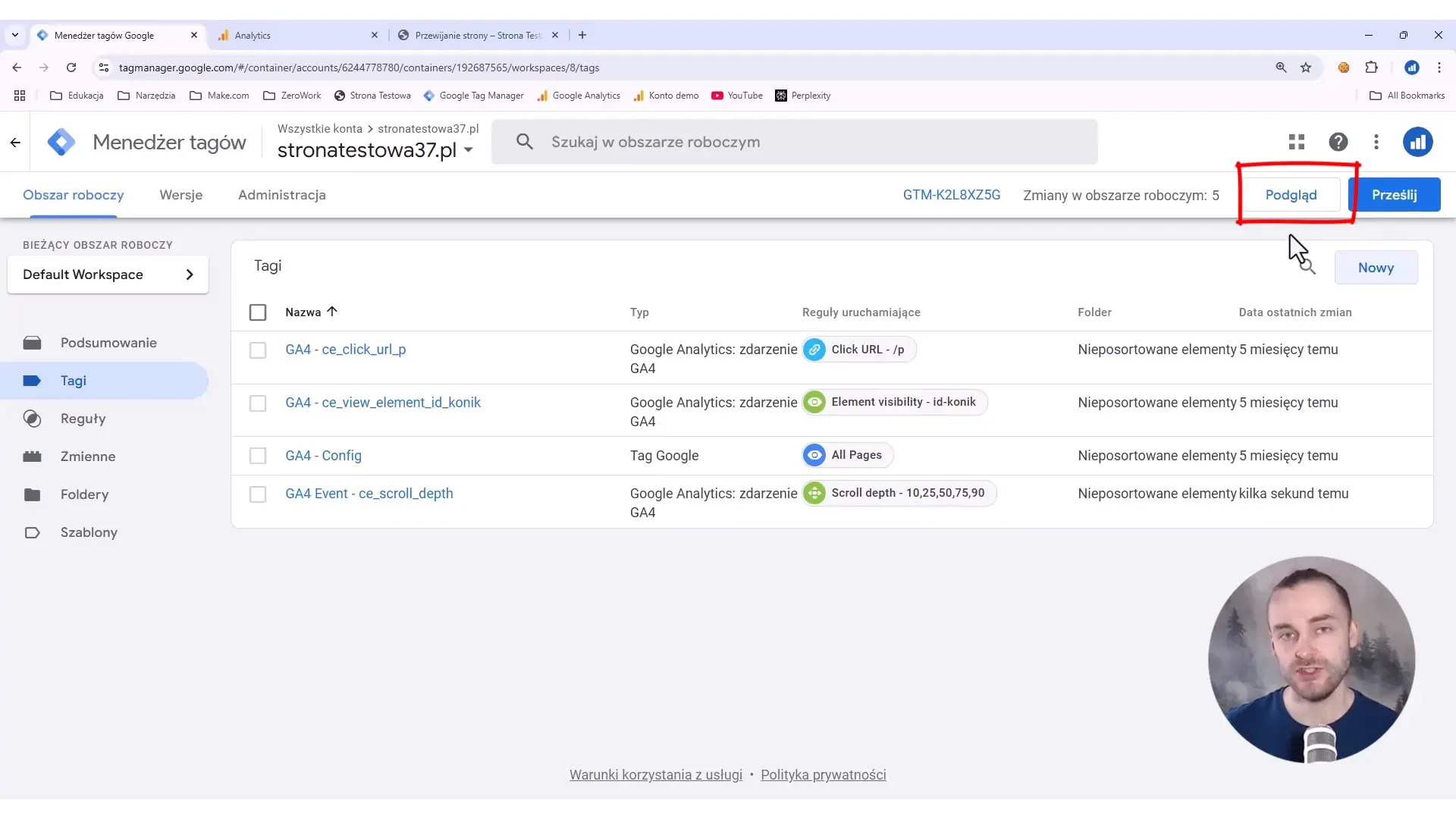
Task: Click the Foldery sidebar folder icon
Action: click(x=32, y=494)
